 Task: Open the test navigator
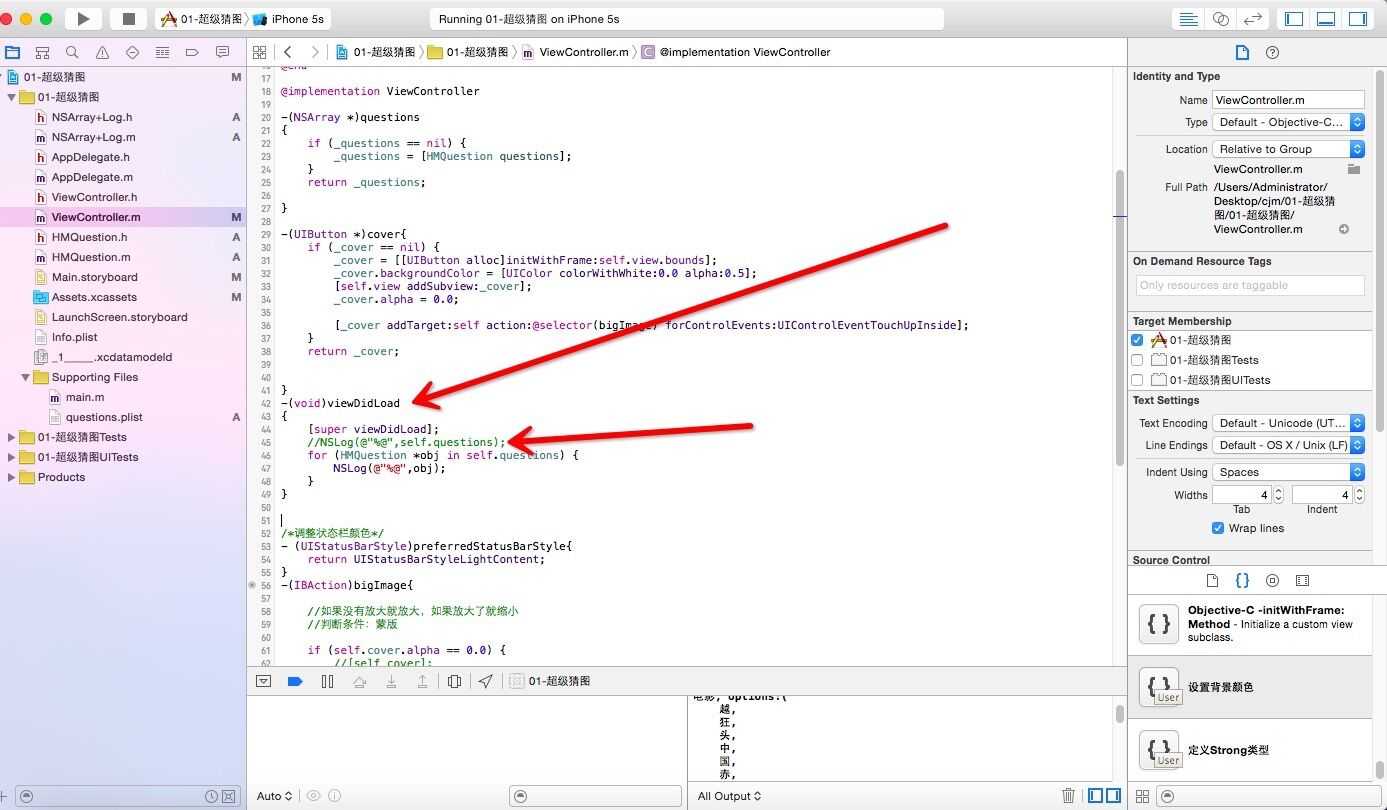click(x=132, y=52)
